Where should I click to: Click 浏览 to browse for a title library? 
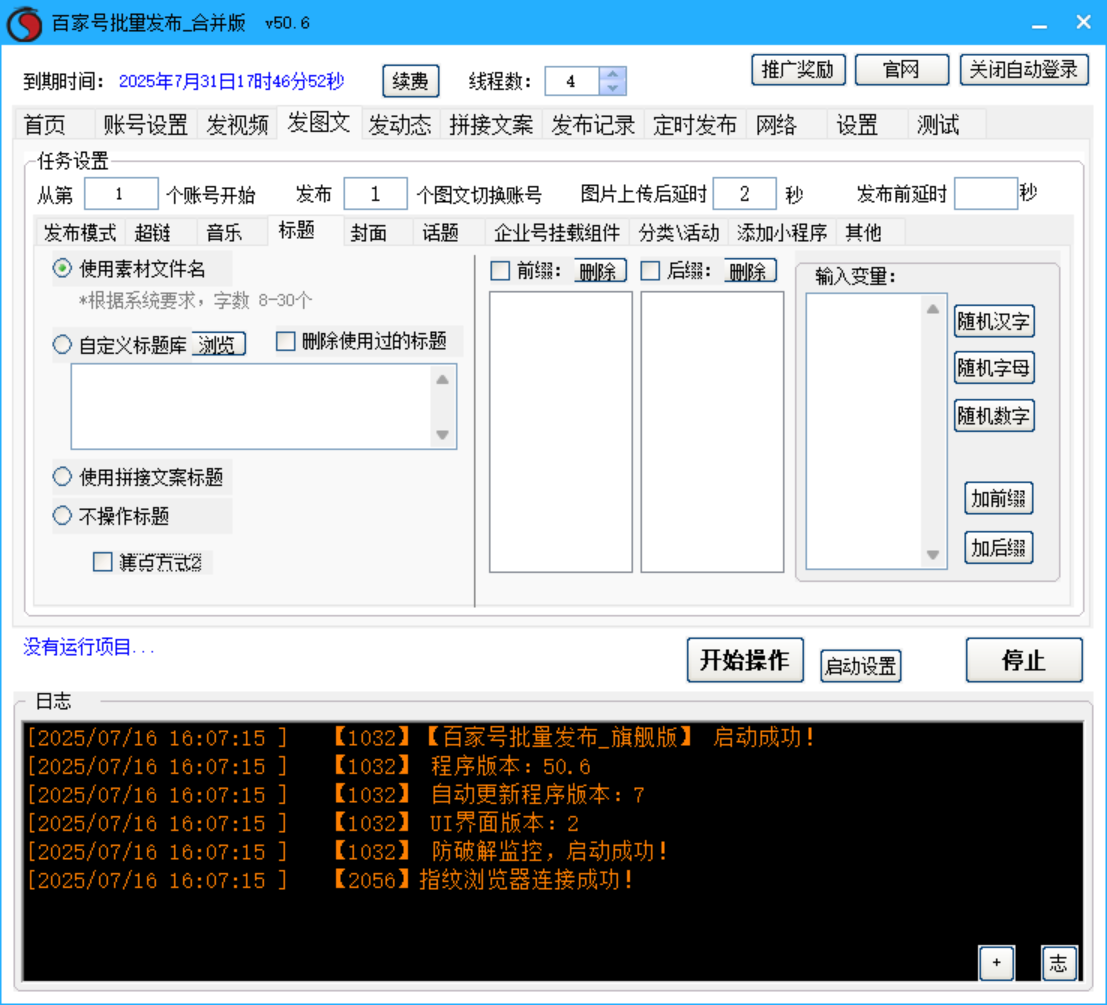[217, 344]
